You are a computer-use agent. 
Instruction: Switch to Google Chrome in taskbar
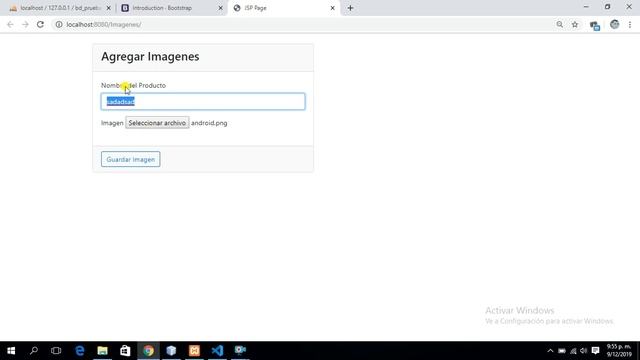point(148,351)
